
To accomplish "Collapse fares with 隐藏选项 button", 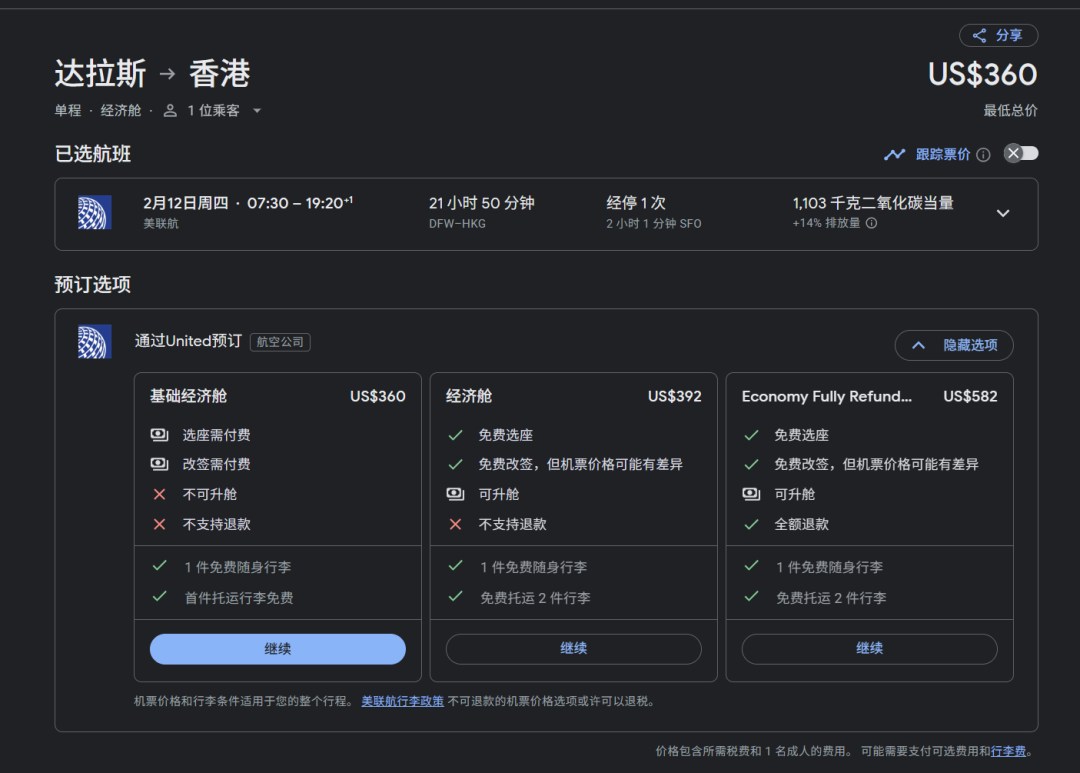I will 953,345.
